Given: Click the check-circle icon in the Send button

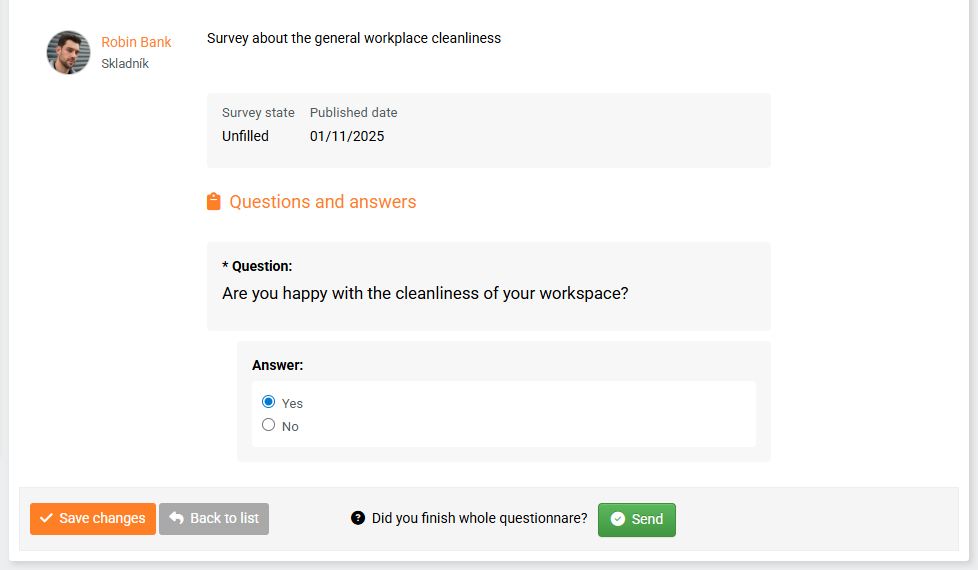Looking at the screenshot, I should click(618, 519).
